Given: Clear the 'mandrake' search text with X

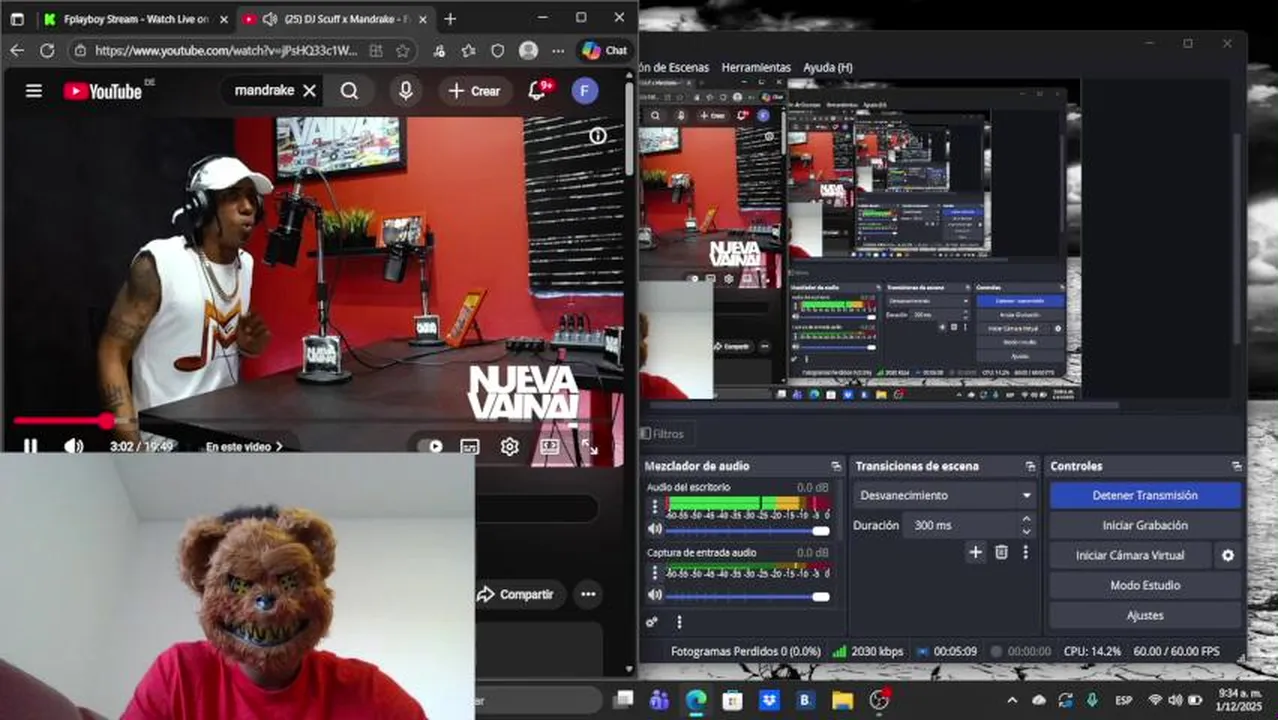Looking at the screenshot, I should click(309, 91).
